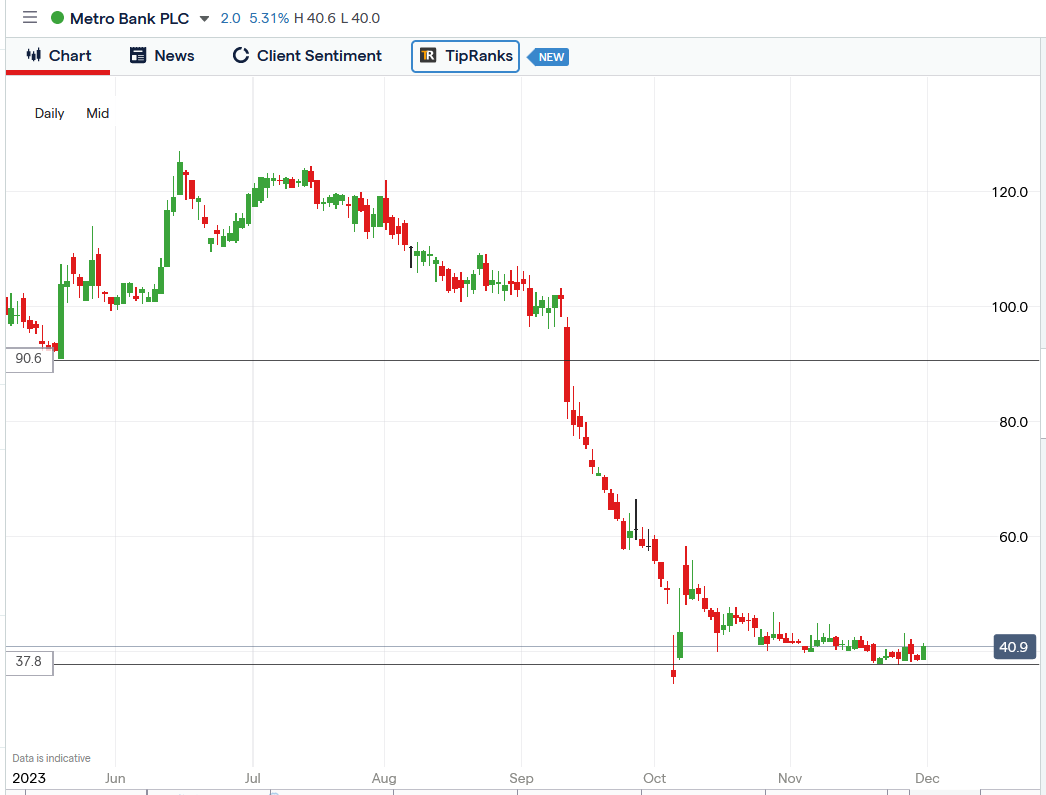Click the H 40.6 high value

click(315, 19)
